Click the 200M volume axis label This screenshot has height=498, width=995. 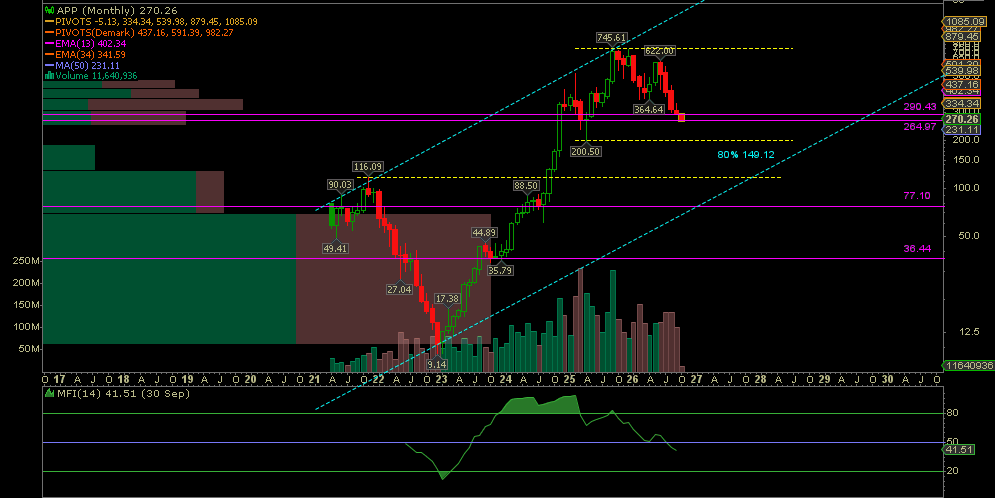[x=27, y=283]
